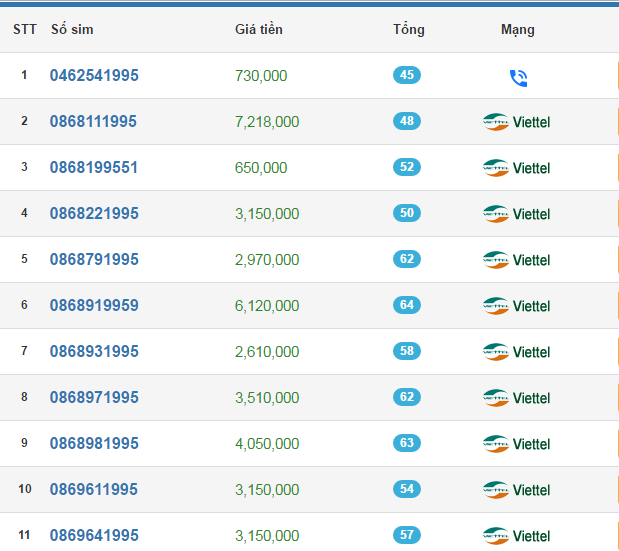Open SIM number 0462541995
619x551 pixels.
coord(94,76)
